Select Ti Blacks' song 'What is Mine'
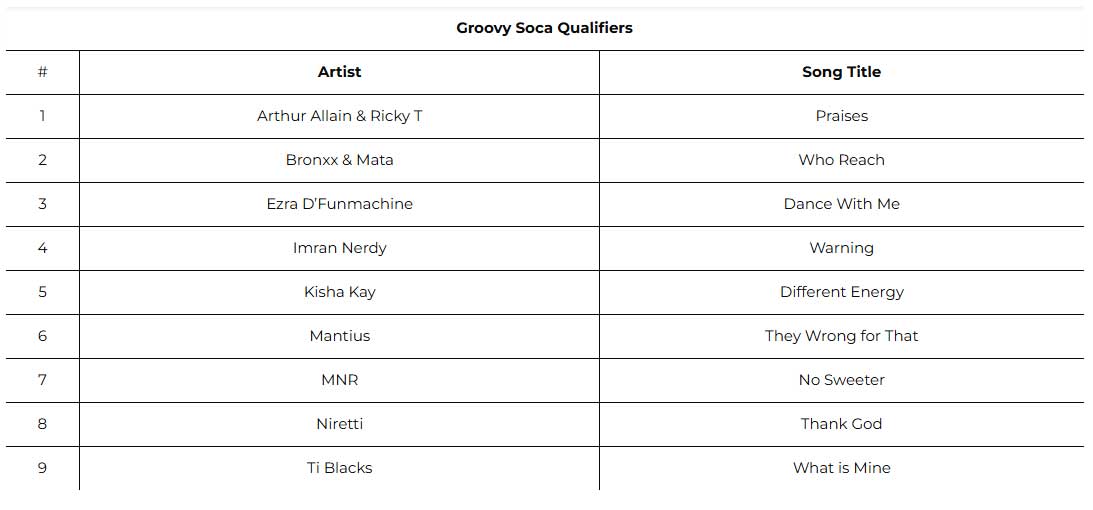Screen dimensions: 1093x510 tap(841, 468)
